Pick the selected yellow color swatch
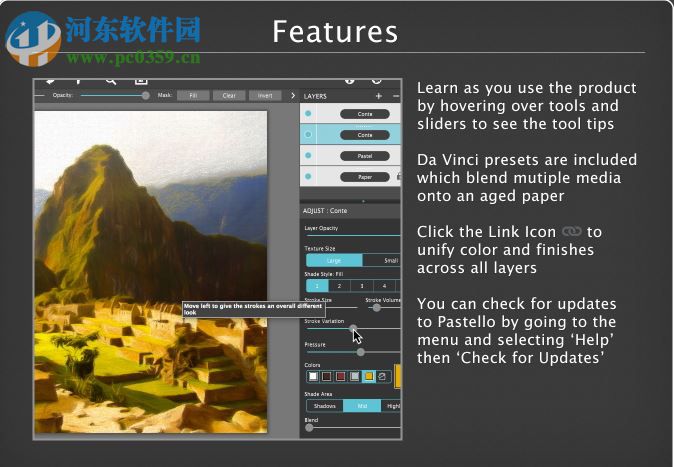The width and height of the screenshot is (674, 467). 368,377
